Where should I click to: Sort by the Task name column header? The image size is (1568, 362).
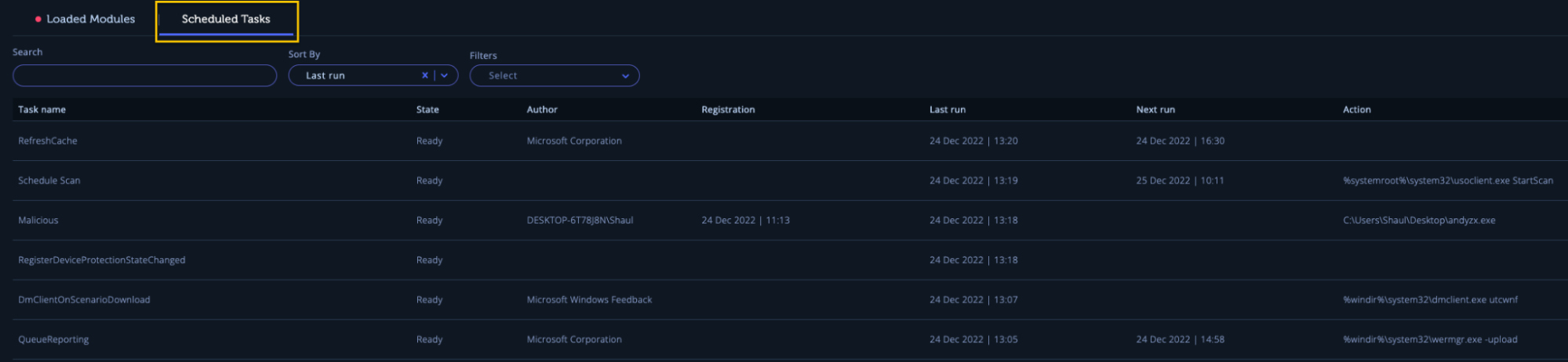(x=42, y=110)
